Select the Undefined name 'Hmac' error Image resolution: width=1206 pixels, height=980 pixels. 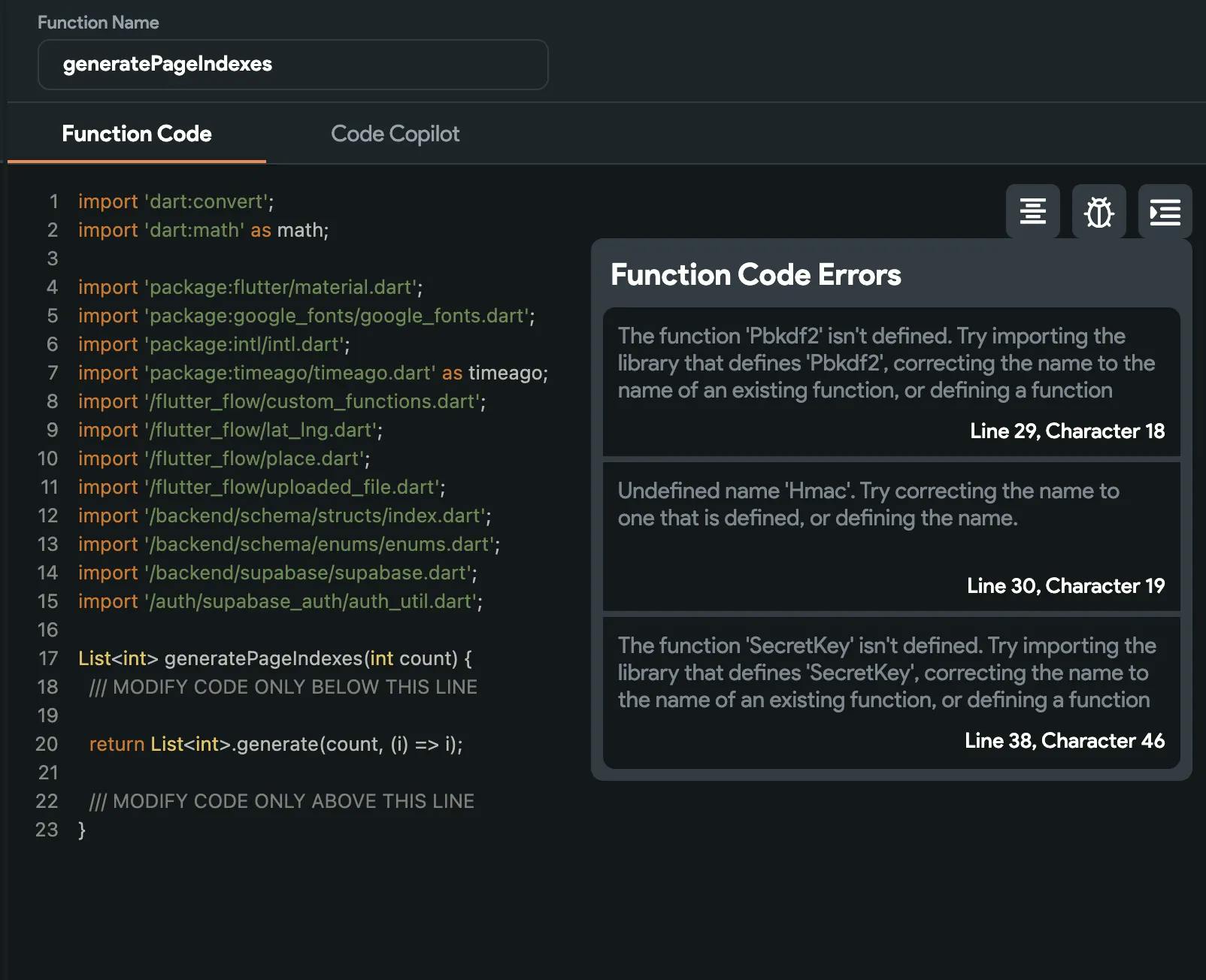point(868,504)
